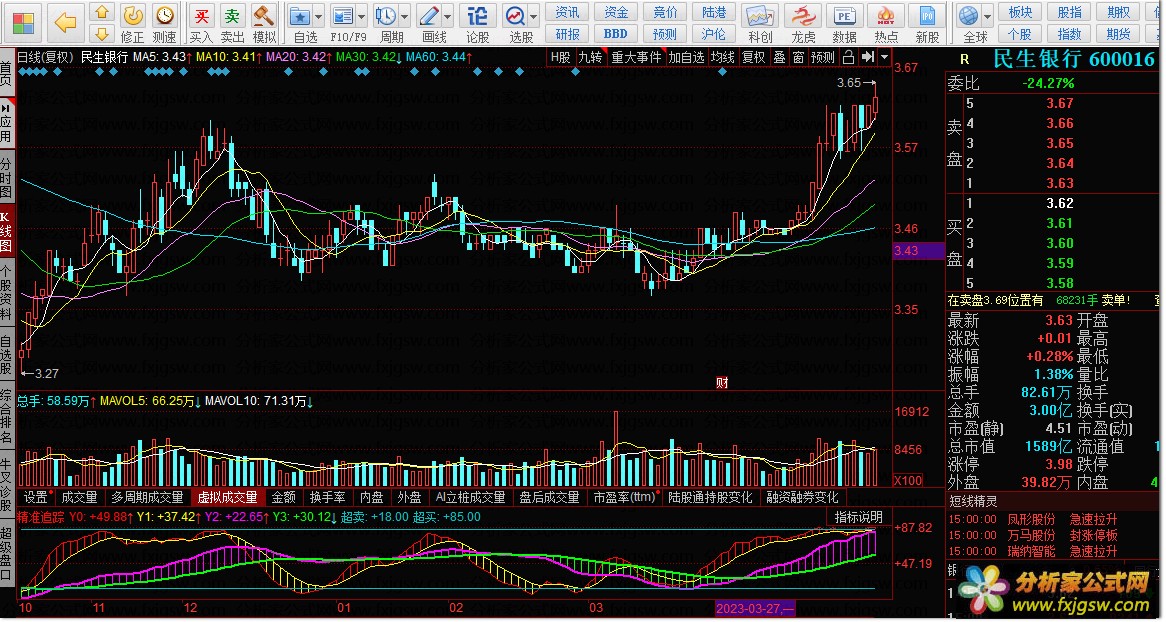Screen dimensions: 1166x622
Task: Click the 设置 indicator settings button
Action: click(36, 497)
